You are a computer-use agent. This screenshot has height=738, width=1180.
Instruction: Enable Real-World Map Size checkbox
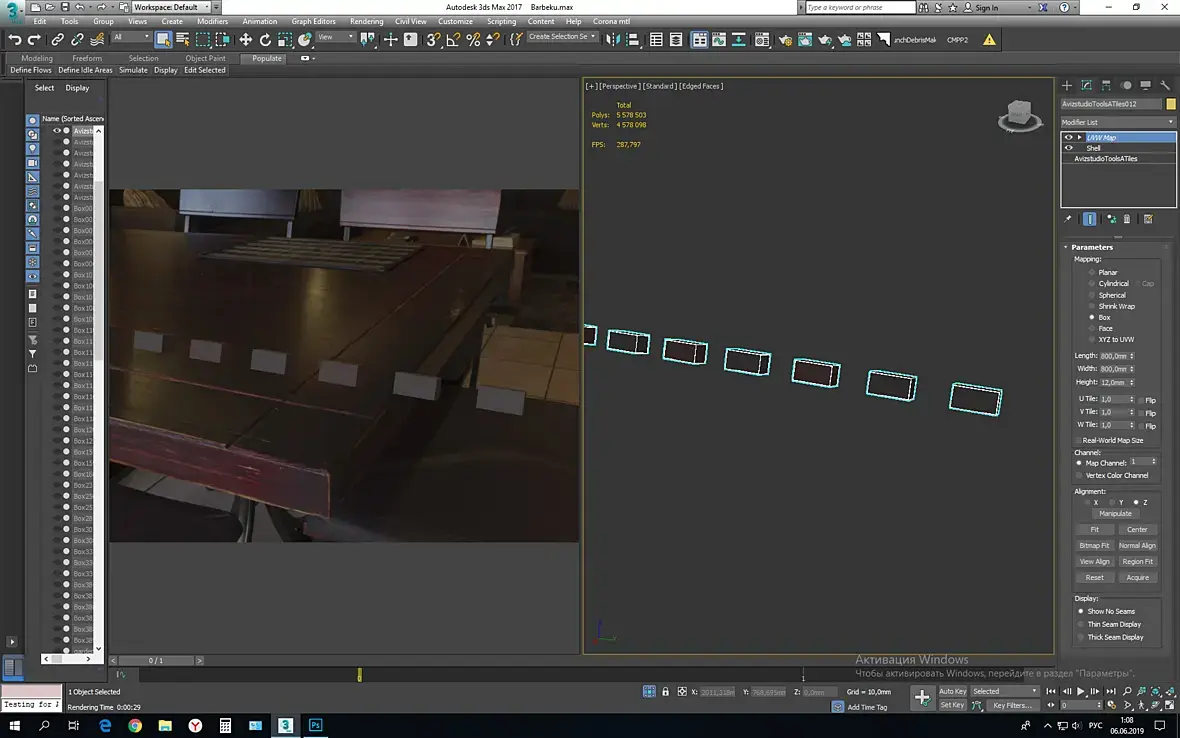click(x=1078, y=440)
